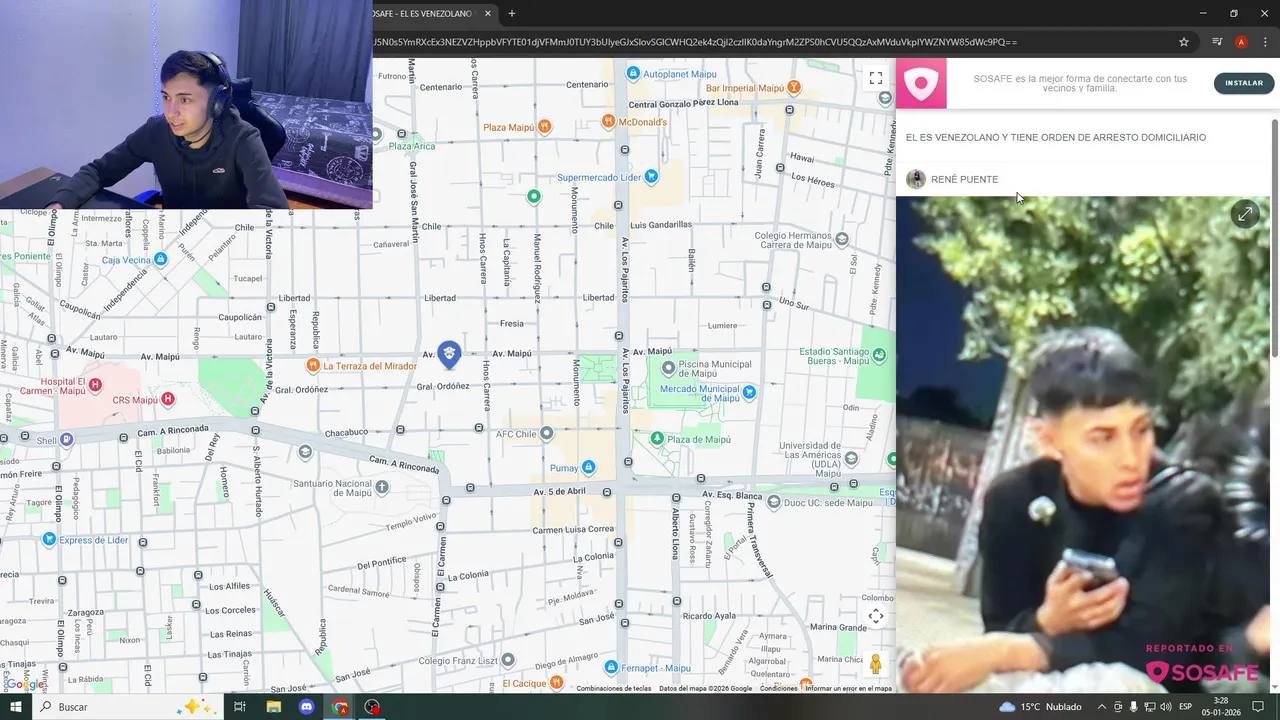Open weather widget 15°C Nublado
1280x720 pixels.
(x=1040, y=707)
